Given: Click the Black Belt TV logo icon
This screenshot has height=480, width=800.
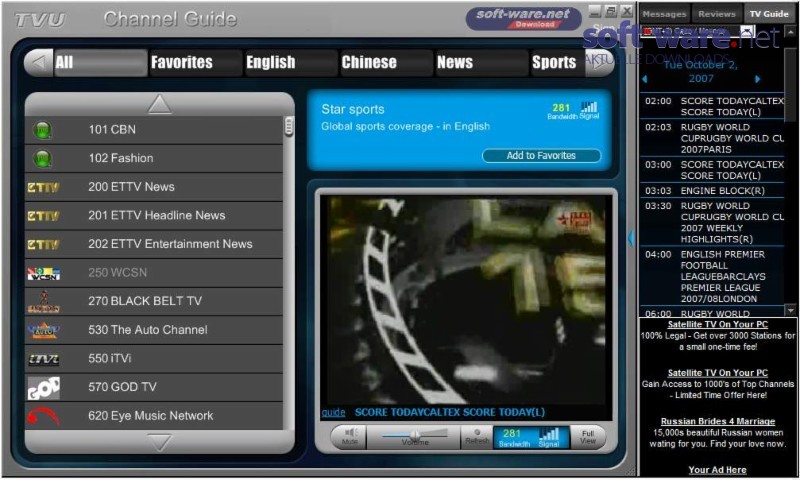Looking at the screenshot, I should point(43,301).
